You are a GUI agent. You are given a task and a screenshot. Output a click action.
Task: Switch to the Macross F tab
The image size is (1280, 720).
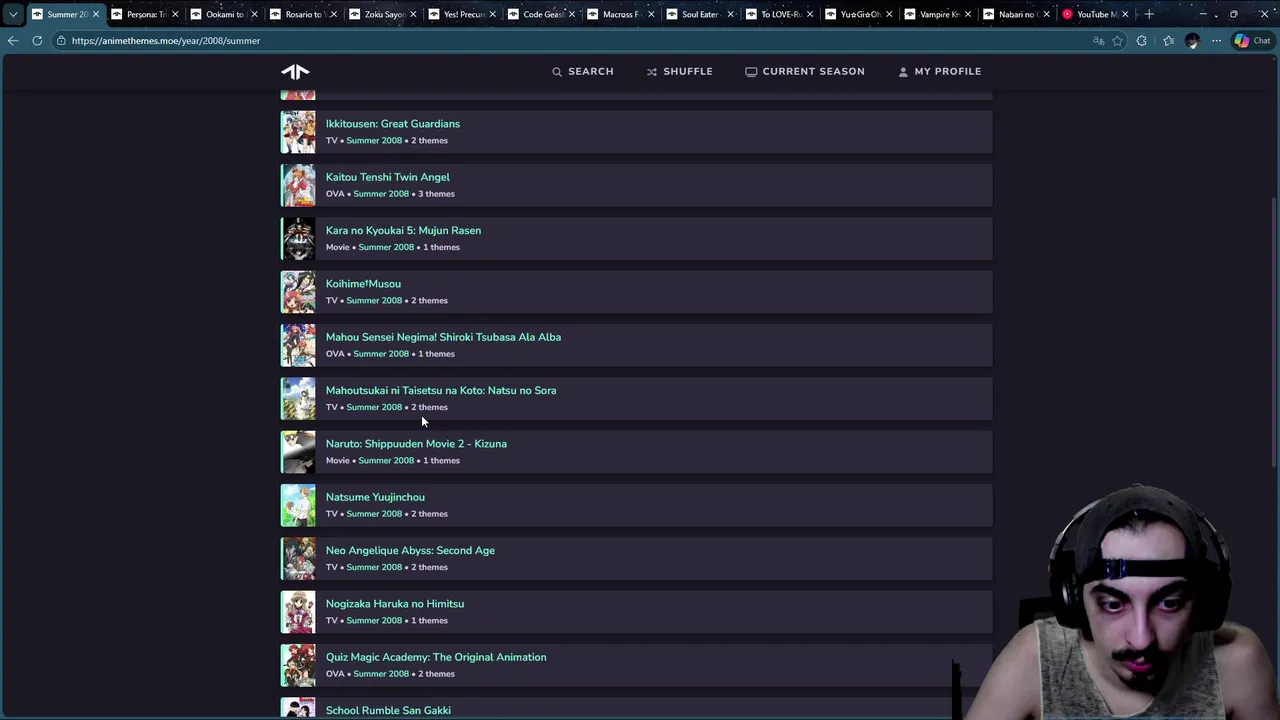(x=621, y=14)
